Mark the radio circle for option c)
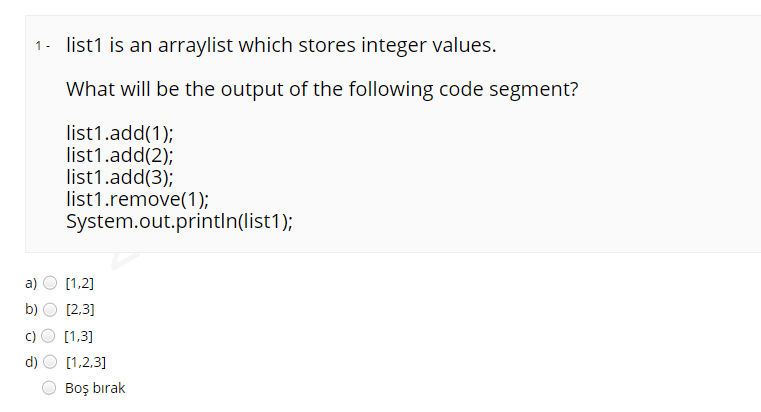The height and width of the screenshot is (412, 761). [x=48, y=335]
